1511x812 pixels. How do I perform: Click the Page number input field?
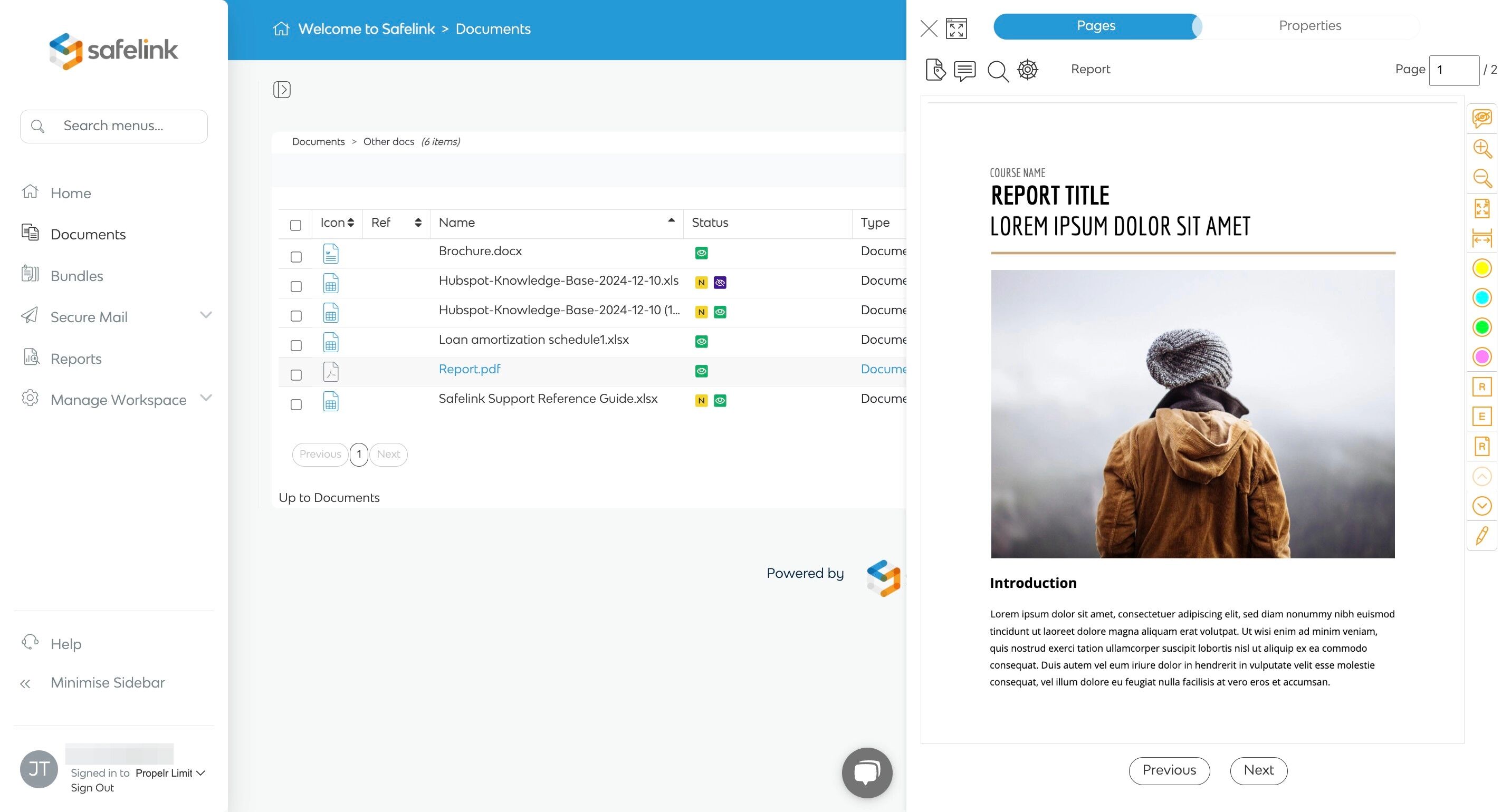point(1453,70)
